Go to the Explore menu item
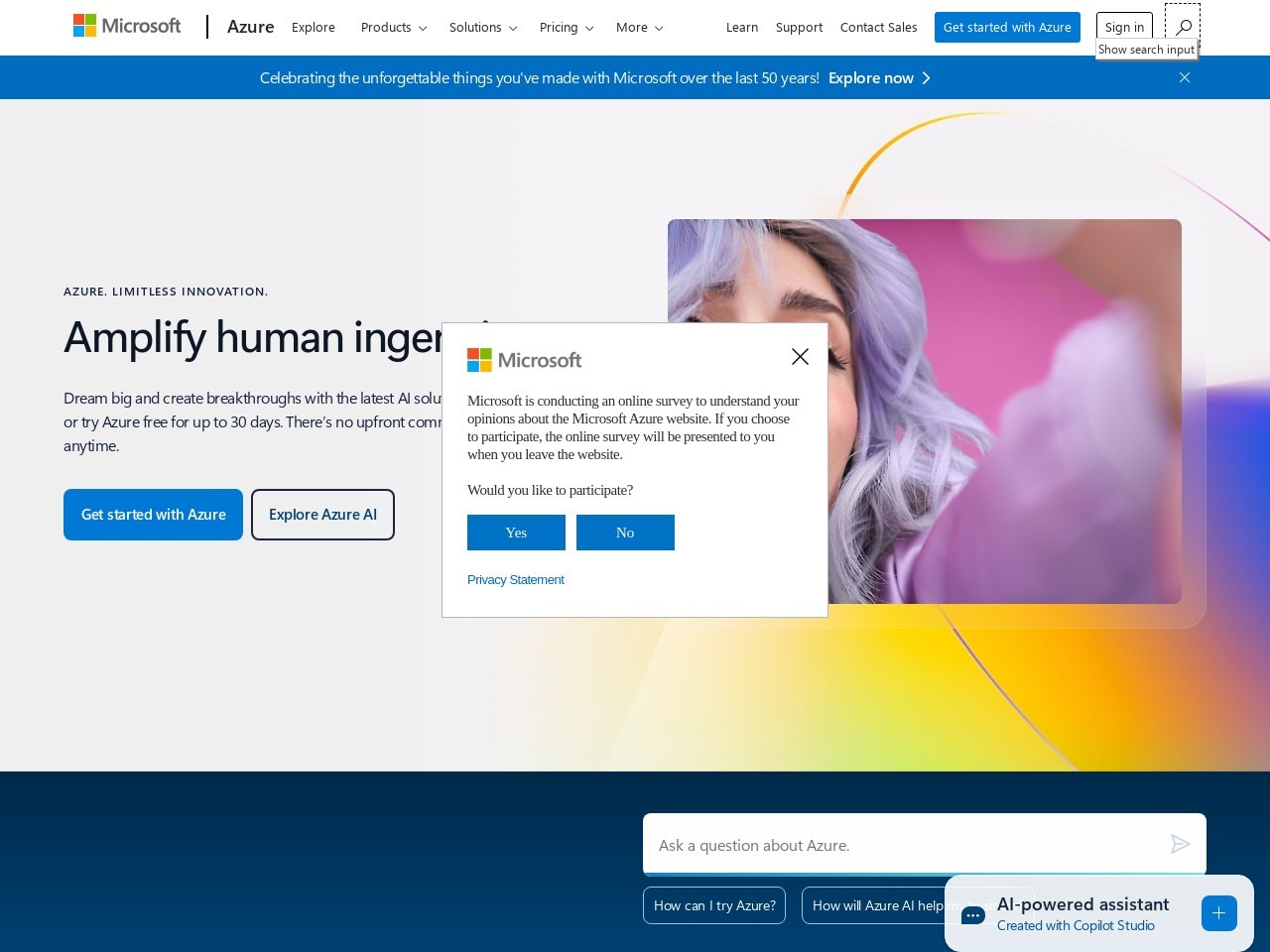 [x=314, y=28]
